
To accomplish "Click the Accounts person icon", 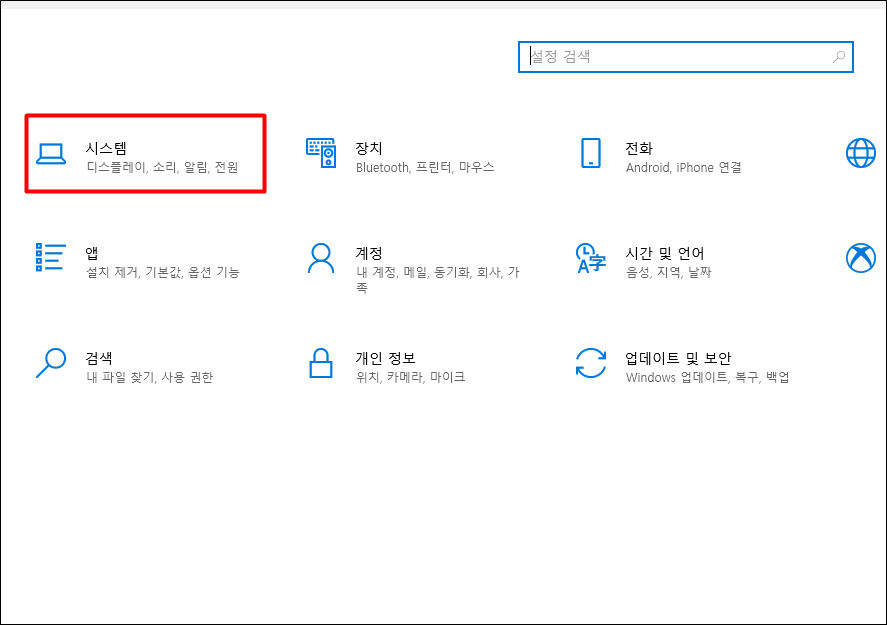I will [321, 258].
